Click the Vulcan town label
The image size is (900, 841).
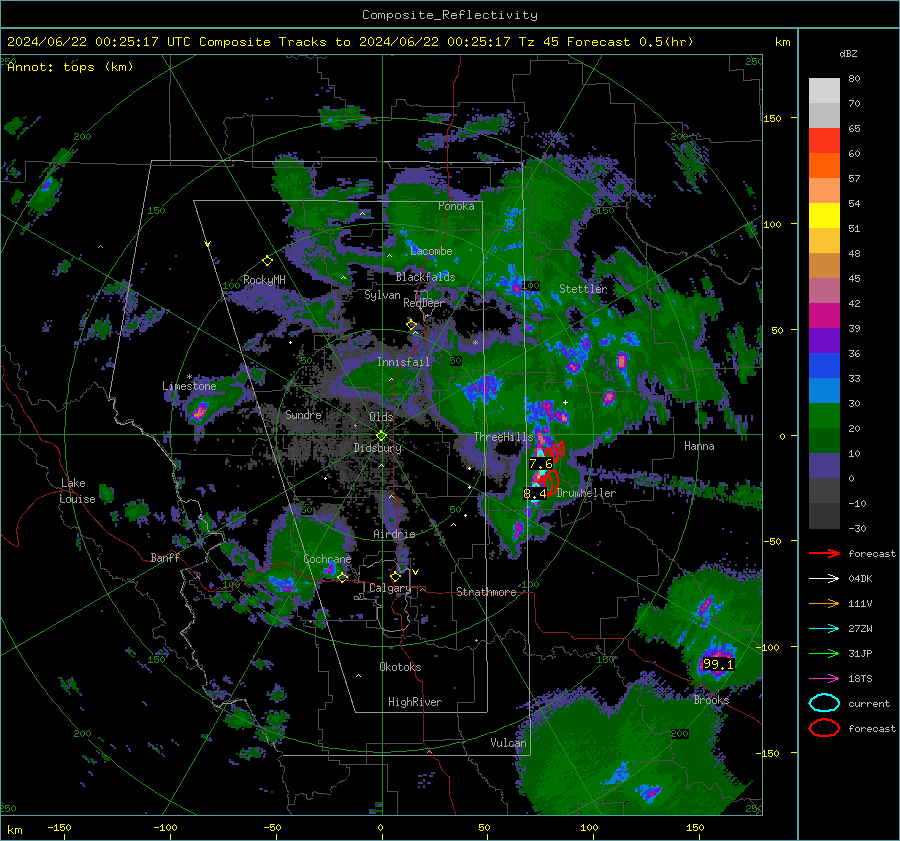point(508,743)
